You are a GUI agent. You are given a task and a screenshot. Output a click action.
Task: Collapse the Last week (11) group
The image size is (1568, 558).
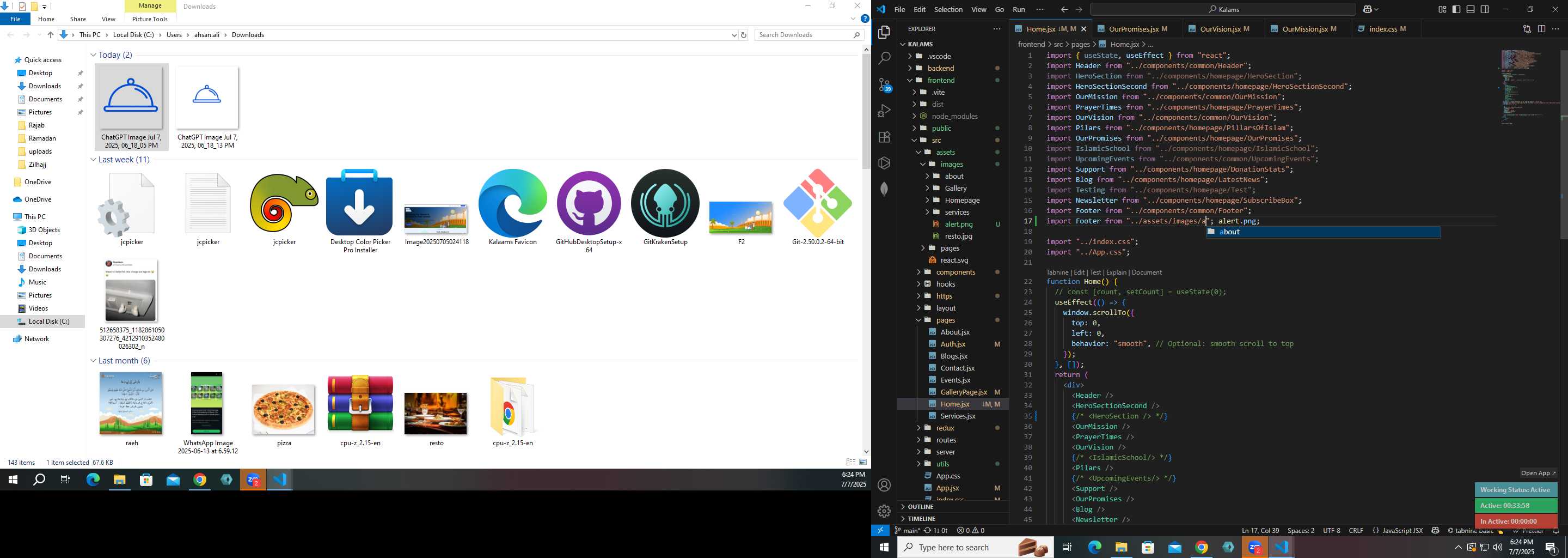[x=93, y=160]
